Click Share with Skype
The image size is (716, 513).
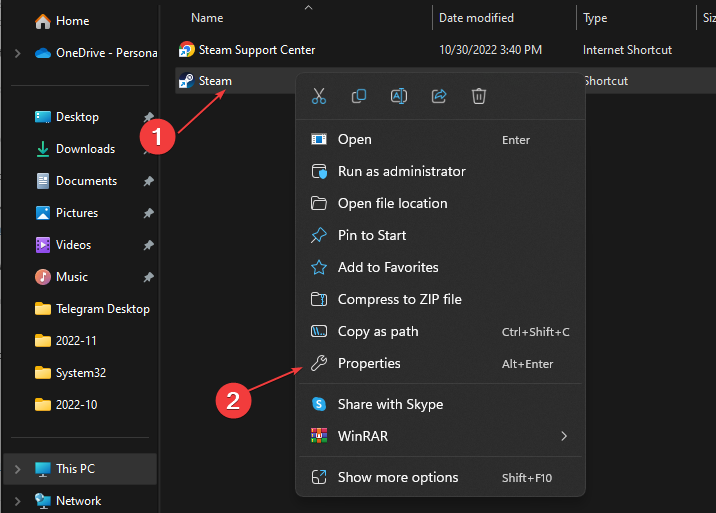pyautogui.click(x=441, y=404)
